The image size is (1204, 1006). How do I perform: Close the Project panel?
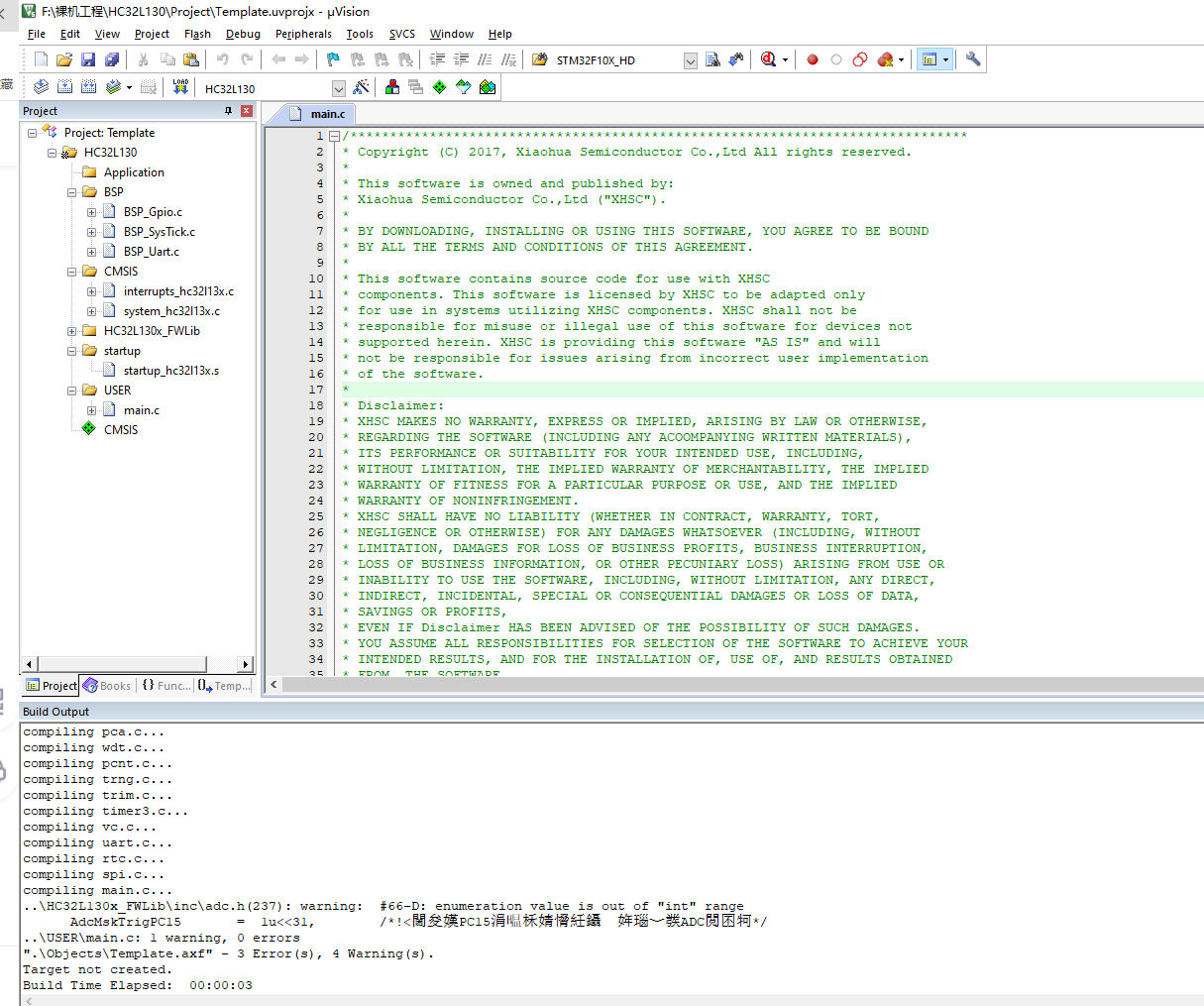[247, 111]
